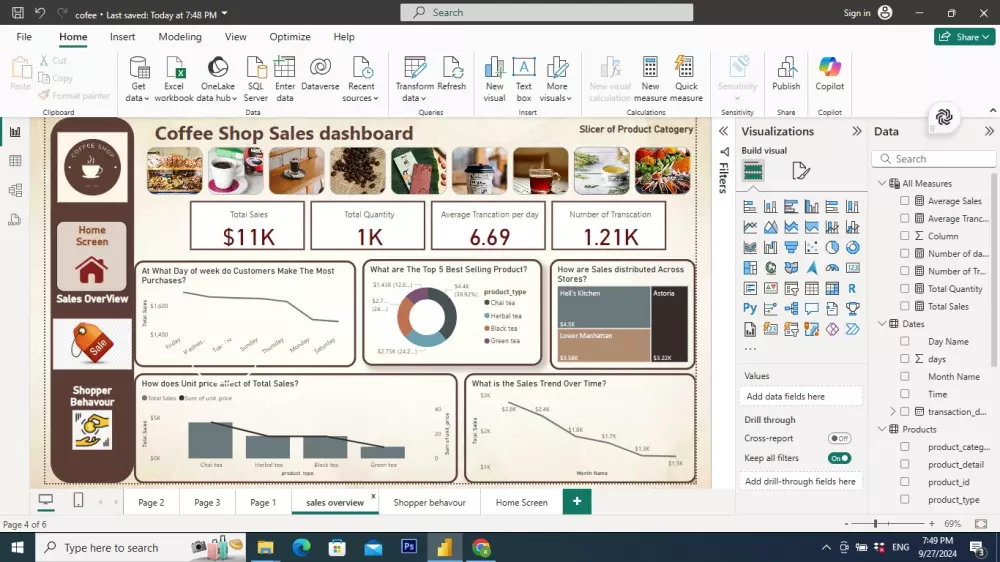This screenshot has width=1000, height=562.
Task: Select the funnel chart visual icon
Action: (x=791, y=248)
